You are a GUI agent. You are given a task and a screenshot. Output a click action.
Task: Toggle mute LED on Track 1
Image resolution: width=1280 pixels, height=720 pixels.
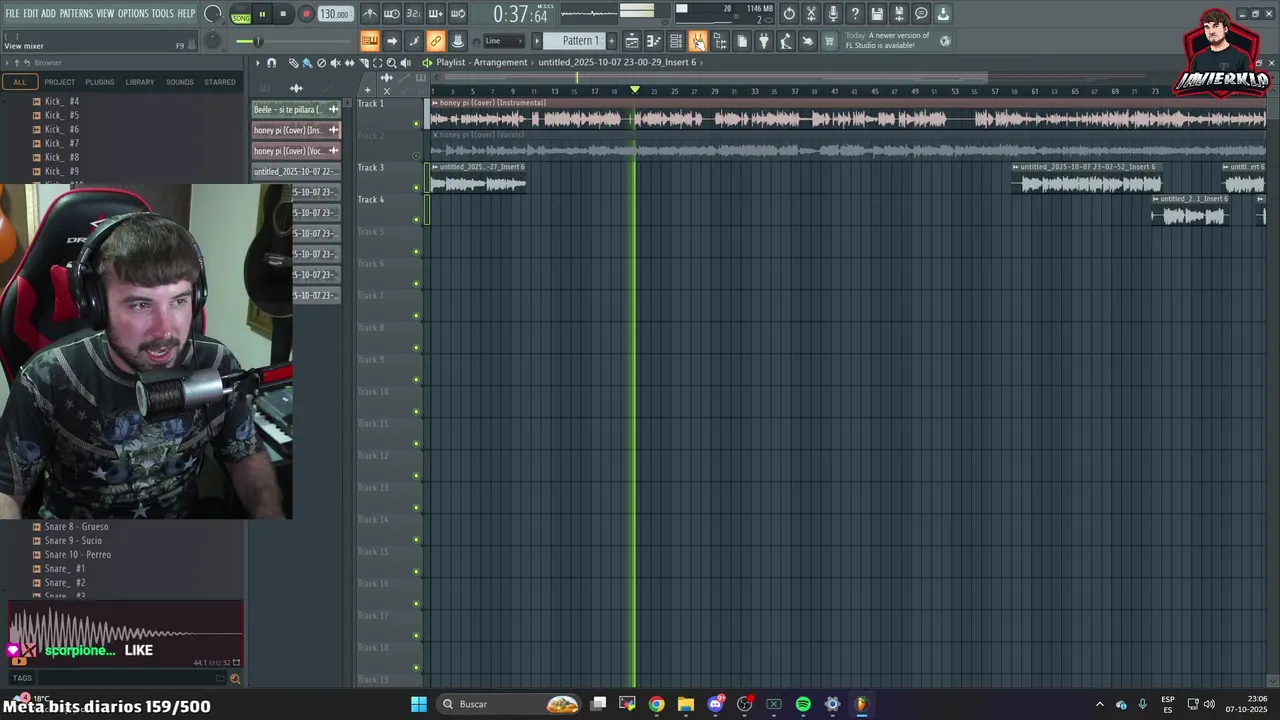pos(417,124)
